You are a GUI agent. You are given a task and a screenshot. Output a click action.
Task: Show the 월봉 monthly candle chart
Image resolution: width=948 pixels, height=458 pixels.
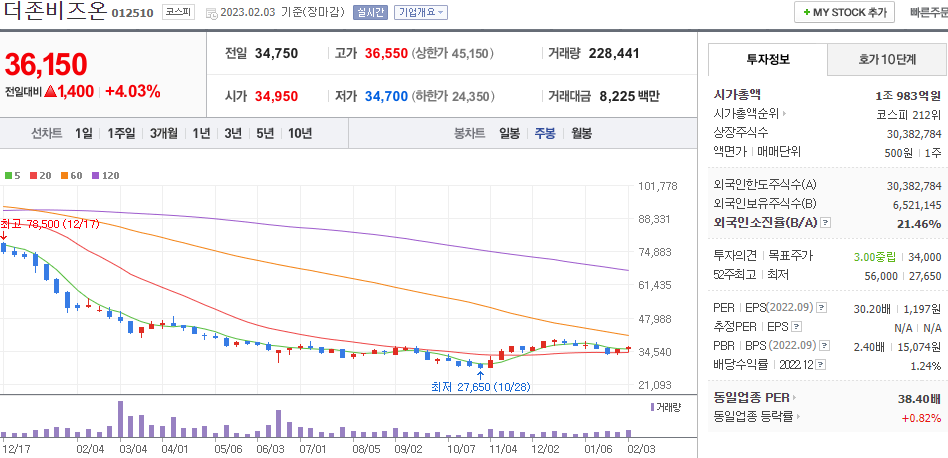pyautogui.click(x=582, y=134)
